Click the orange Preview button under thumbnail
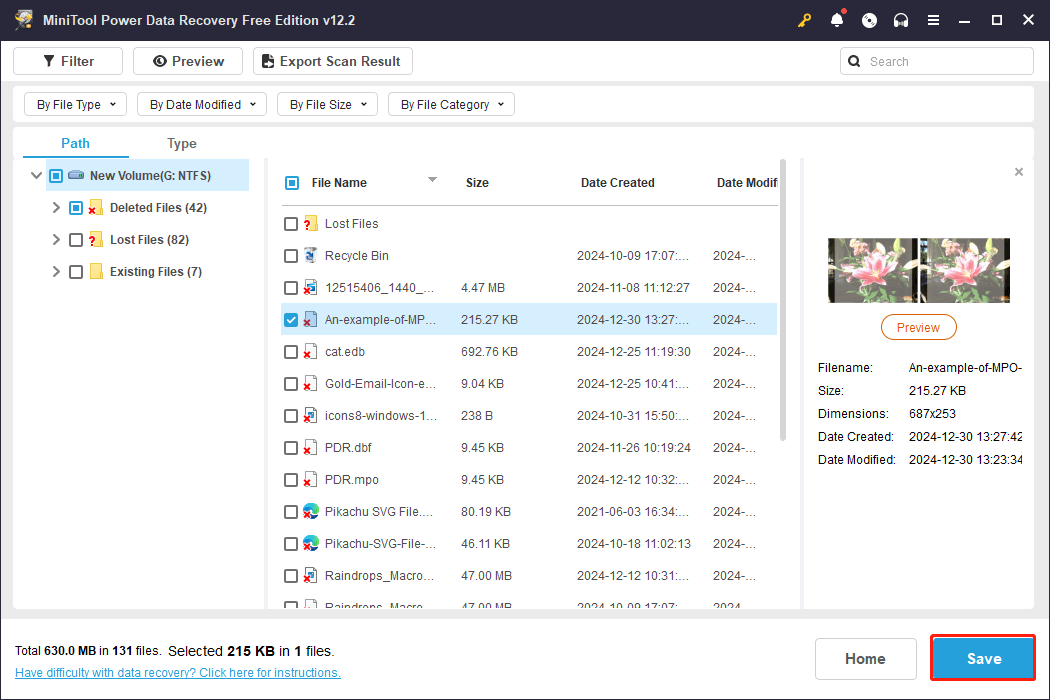 (x=918, y=328)
